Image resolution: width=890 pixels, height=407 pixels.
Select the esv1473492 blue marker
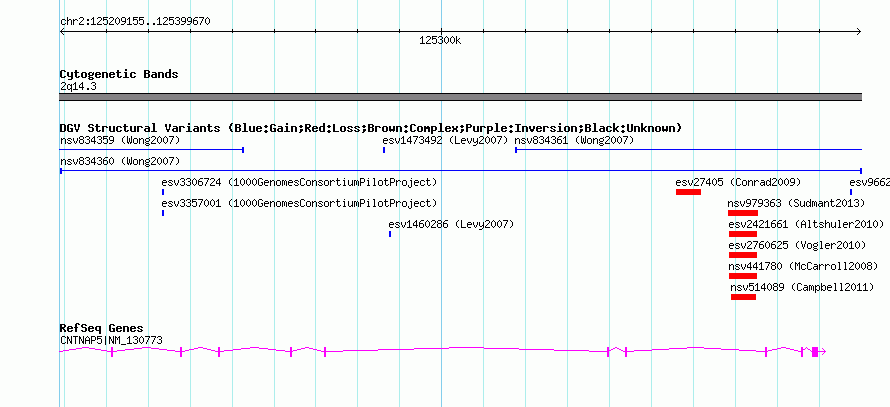(x=384, y=150)
